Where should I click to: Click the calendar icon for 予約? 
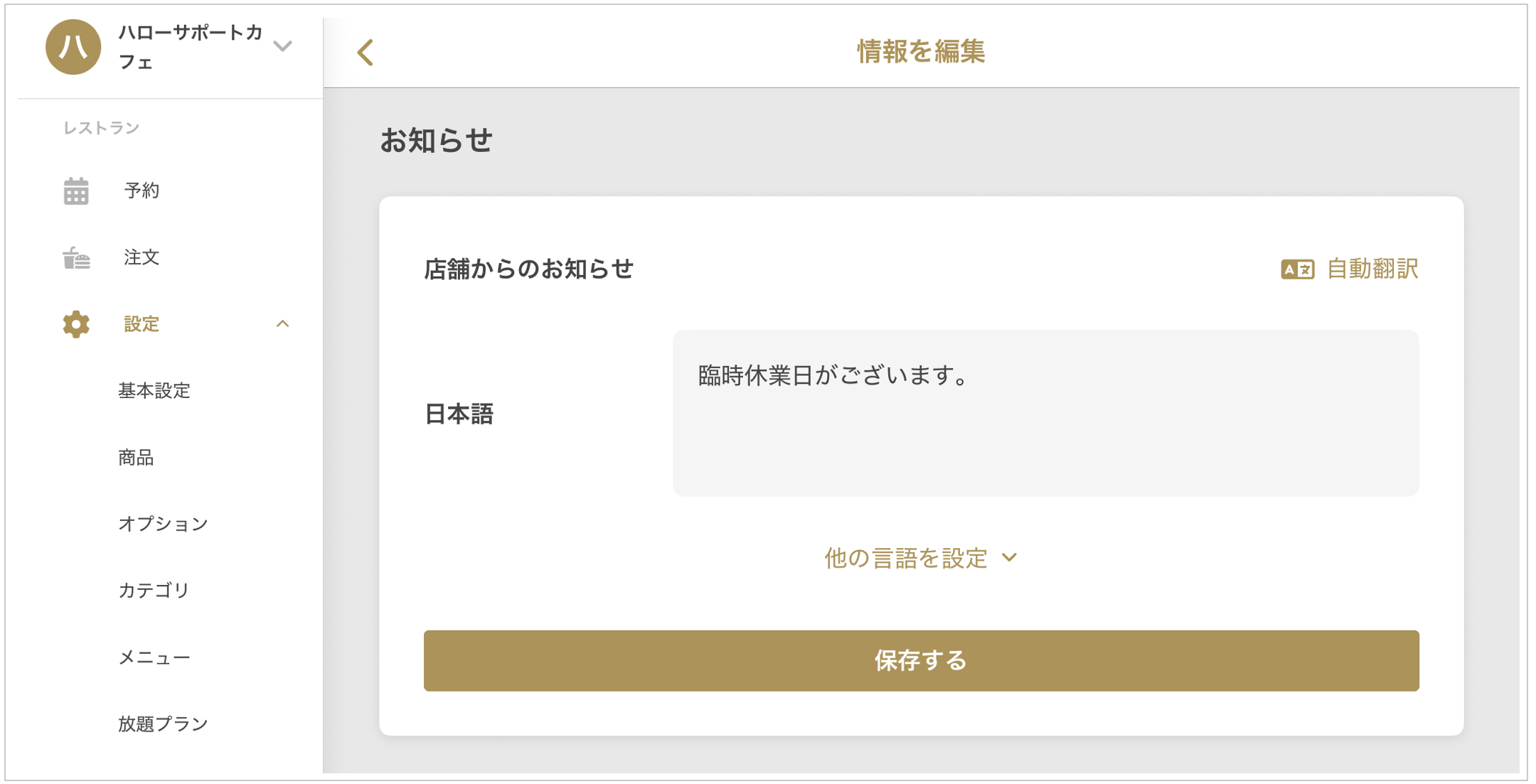tap(76, 190)
